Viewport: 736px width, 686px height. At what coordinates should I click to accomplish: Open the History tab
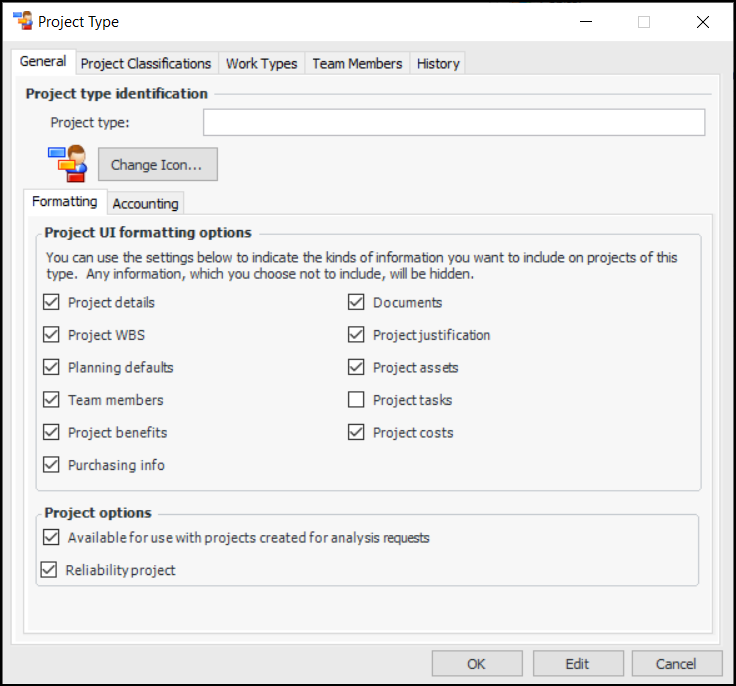point(438,63)
